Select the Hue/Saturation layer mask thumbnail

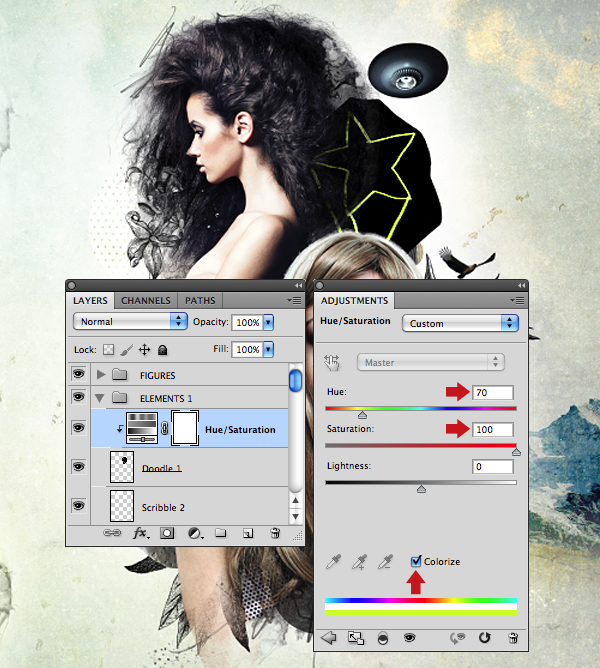coord(185,428)
